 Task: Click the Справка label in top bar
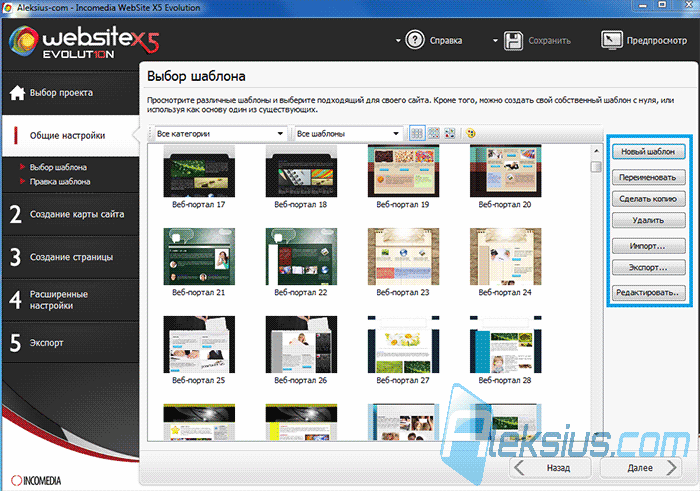pos(446,41)
